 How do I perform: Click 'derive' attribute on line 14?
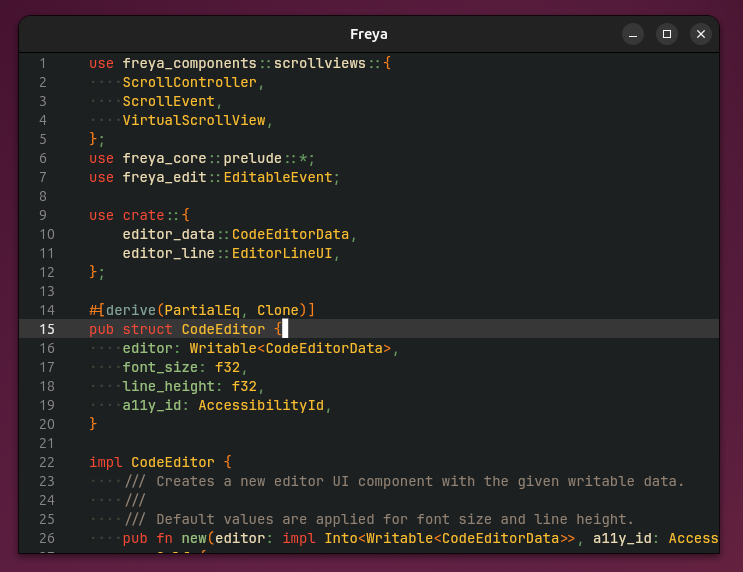point(131,310)
